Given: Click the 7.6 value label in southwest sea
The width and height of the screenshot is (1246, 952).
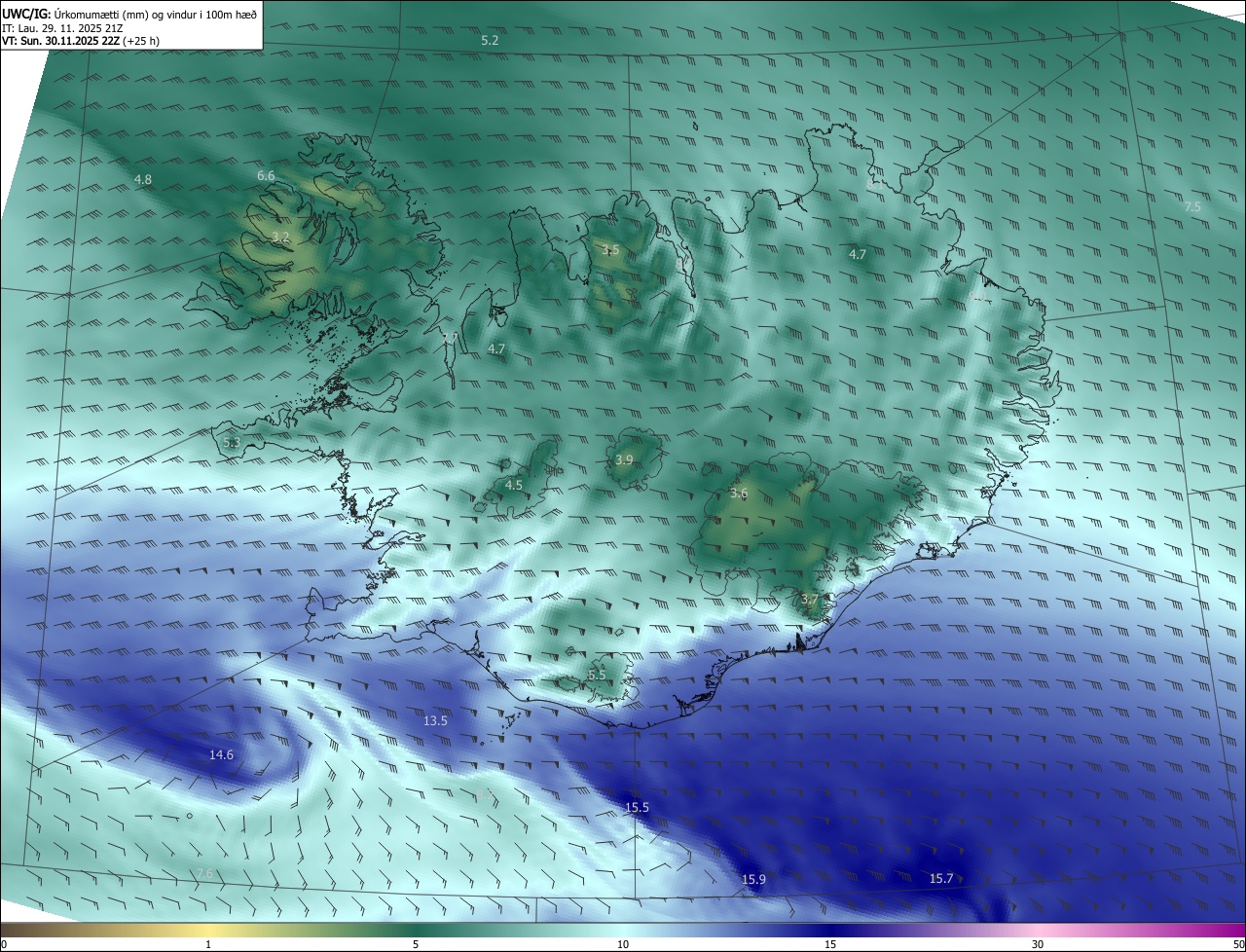Looking at the screenshot, I should 204,874.
